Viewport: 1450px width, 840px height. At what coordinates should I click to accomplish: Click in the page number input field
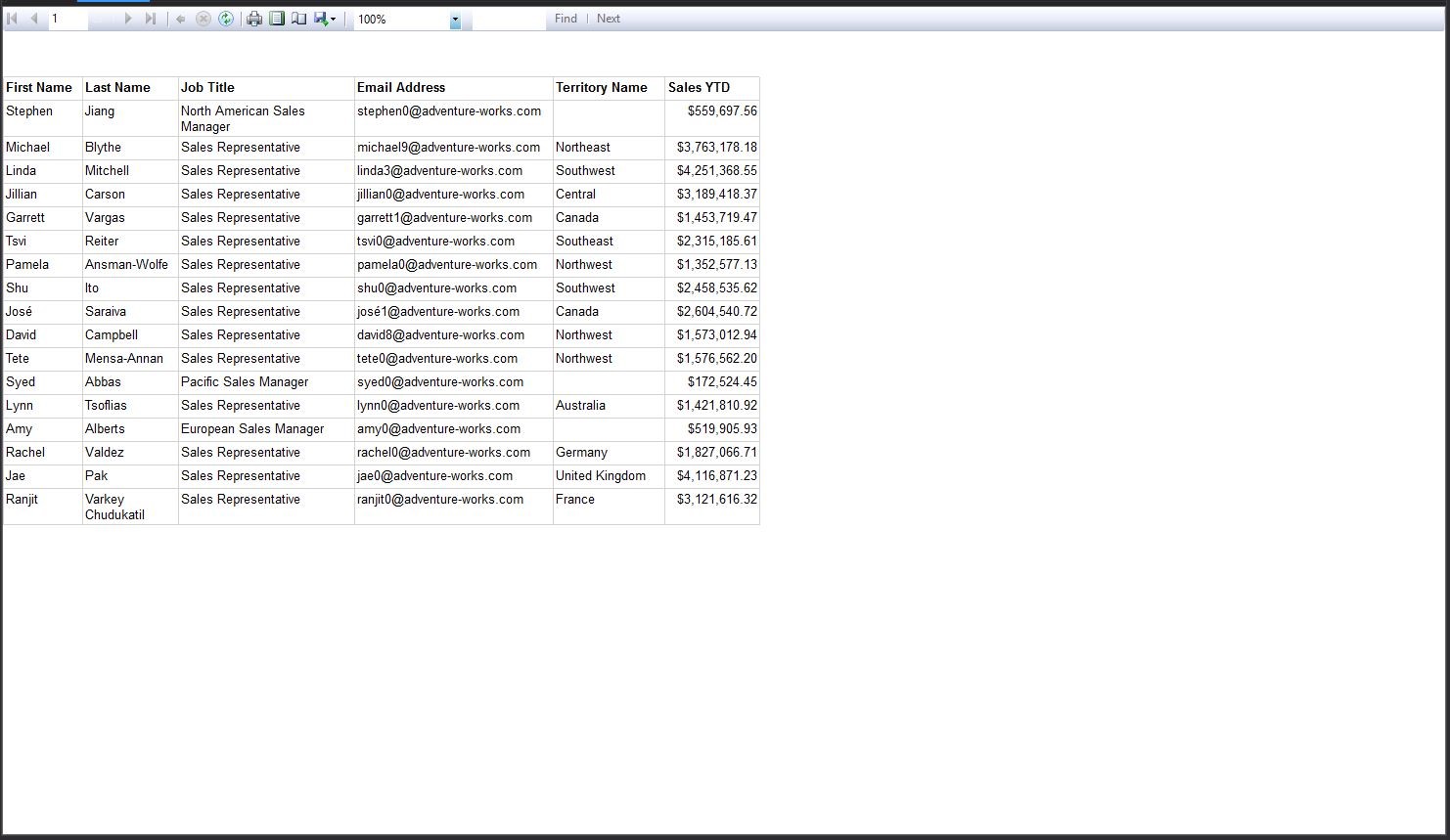click(68, 18)
